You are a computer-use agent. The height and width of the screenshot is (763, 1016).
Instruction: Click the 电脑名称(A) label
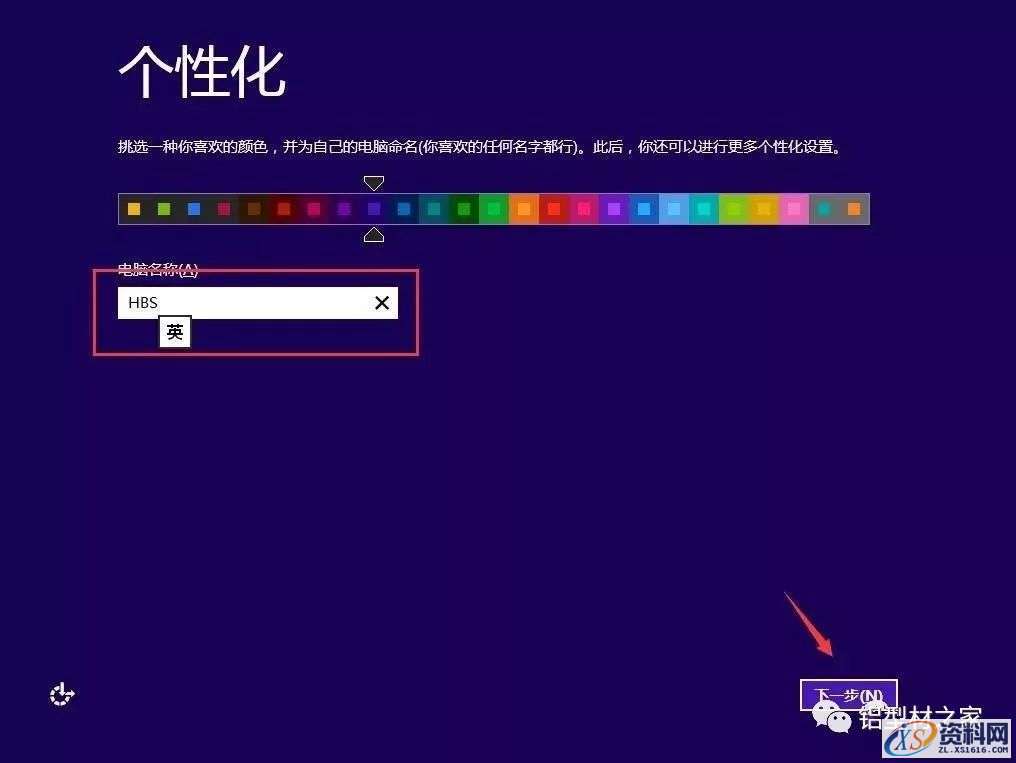coord(157,270)
